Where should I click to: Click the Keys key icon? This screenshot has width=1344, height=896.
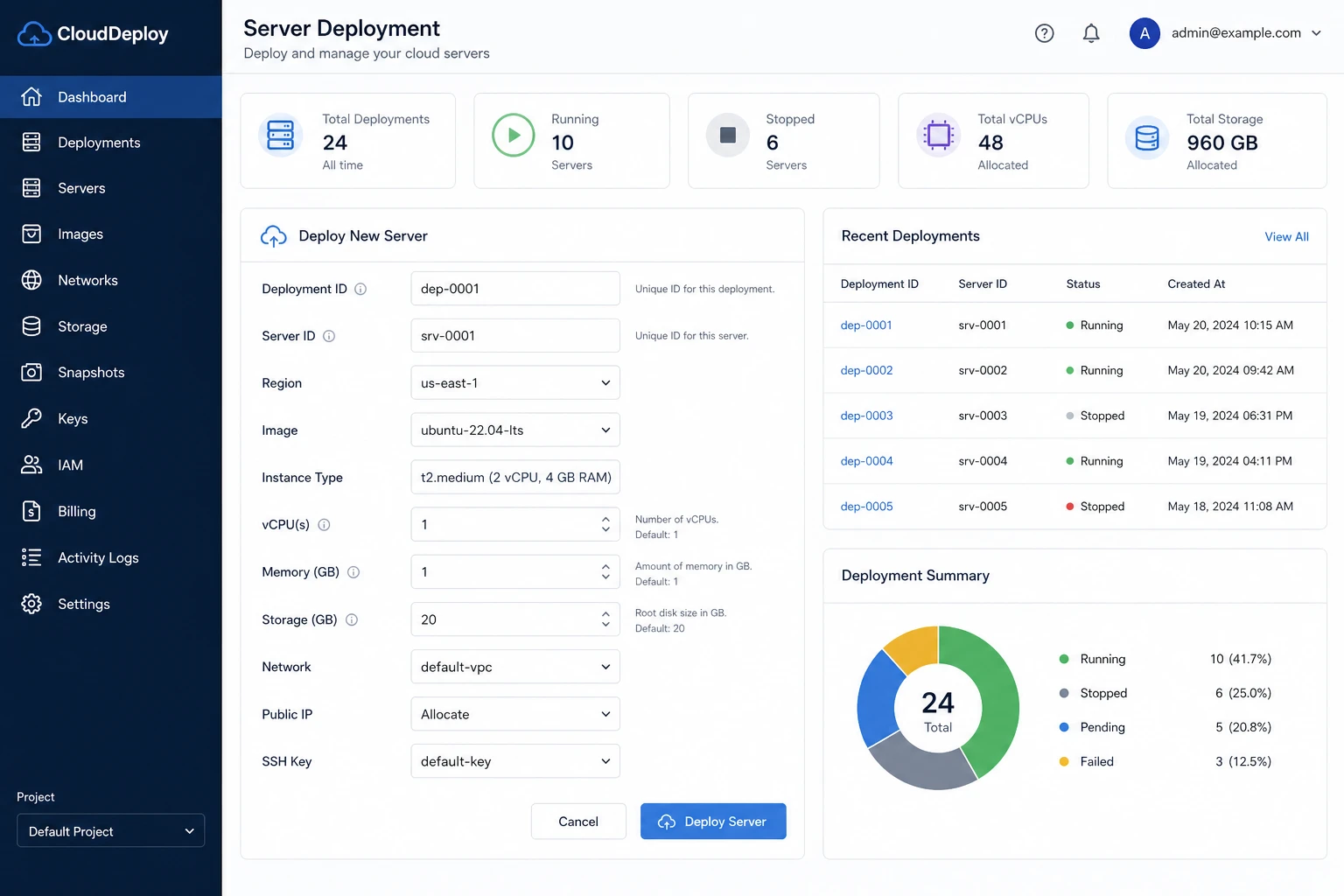click(31, 418)
